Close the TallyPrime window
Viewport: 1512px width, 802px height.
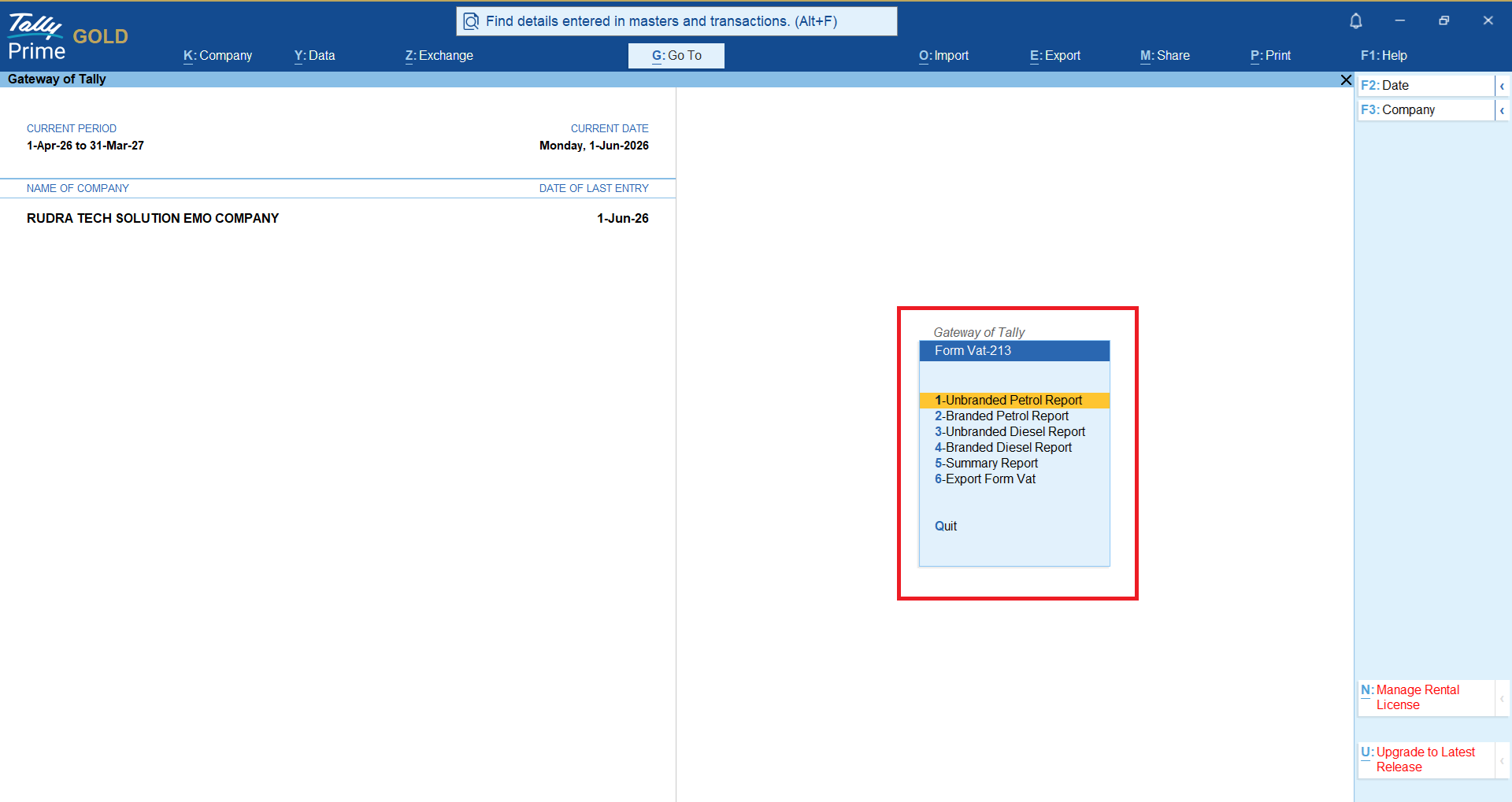tap(1488, 21)
